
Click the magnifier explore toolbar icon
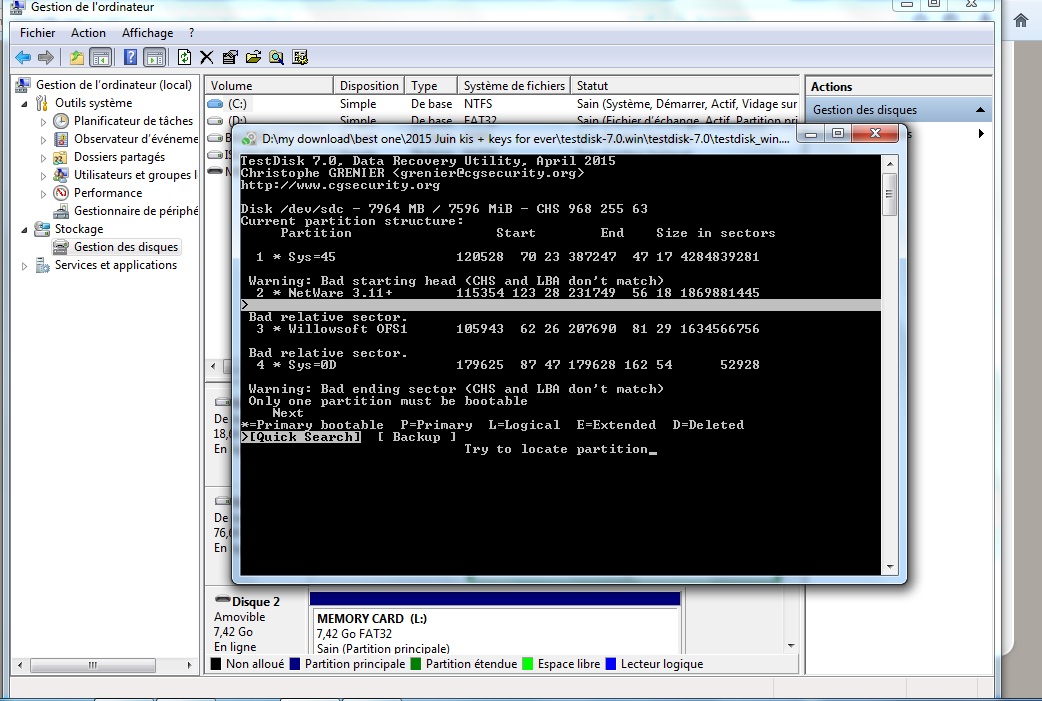click(x=276, y=58)
